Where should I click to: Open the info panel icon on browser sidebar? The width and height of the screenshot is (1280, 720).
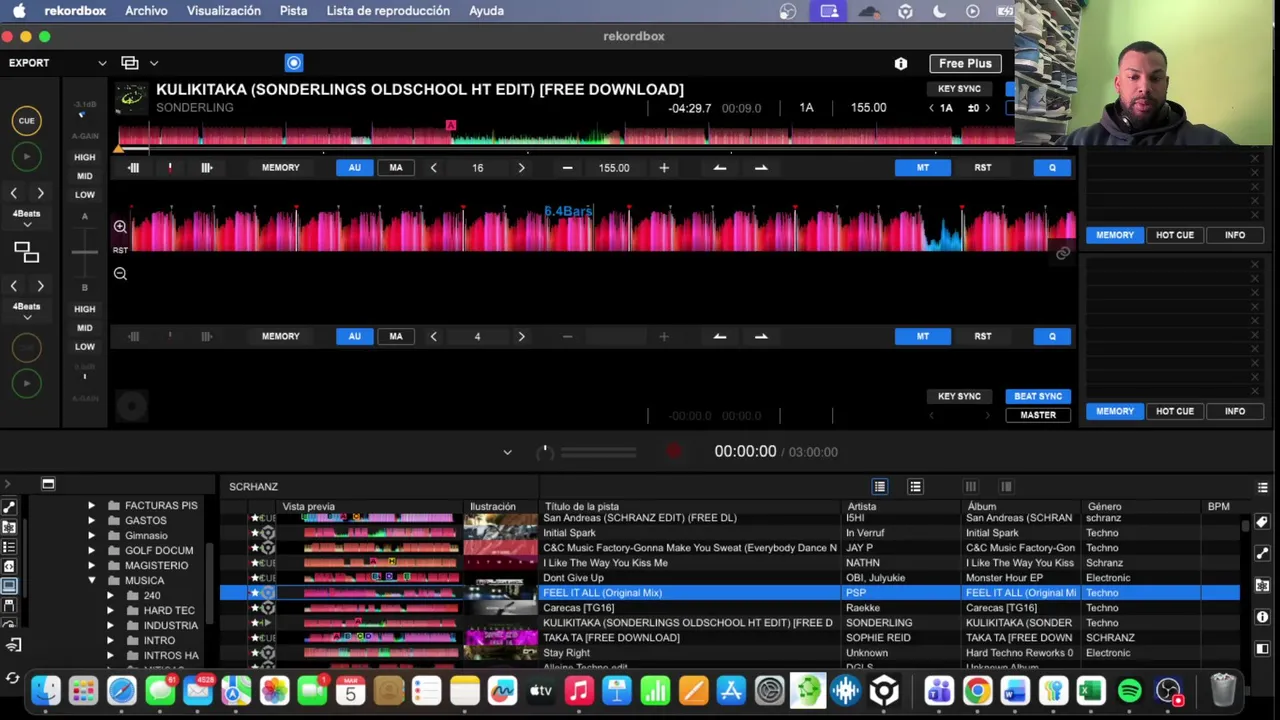(1262, 617)
